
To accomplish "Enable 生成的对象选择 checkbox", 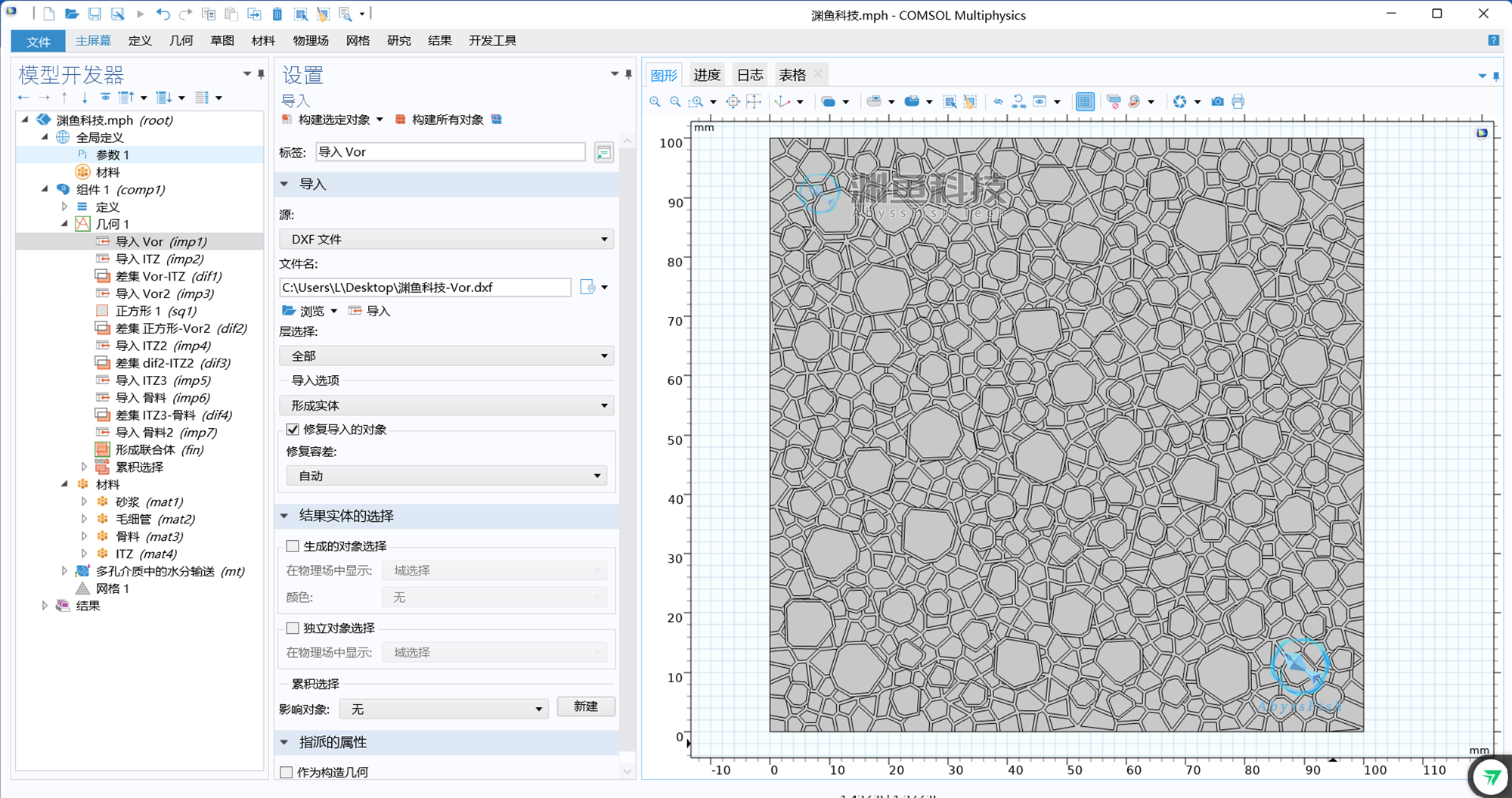I will pyautogui.click(x=293, y=546).
